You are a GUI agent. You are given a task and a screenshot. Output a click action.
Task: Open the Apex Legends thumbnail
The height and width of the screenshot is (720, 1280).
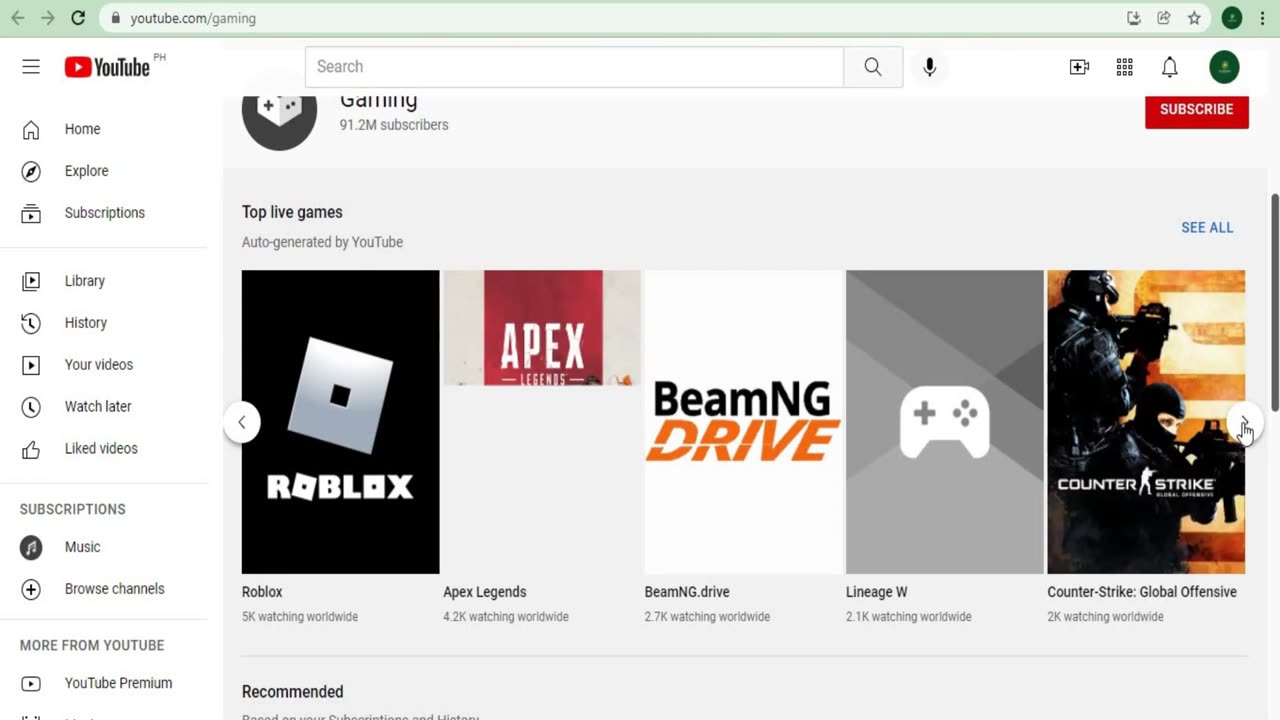[542, 328]
